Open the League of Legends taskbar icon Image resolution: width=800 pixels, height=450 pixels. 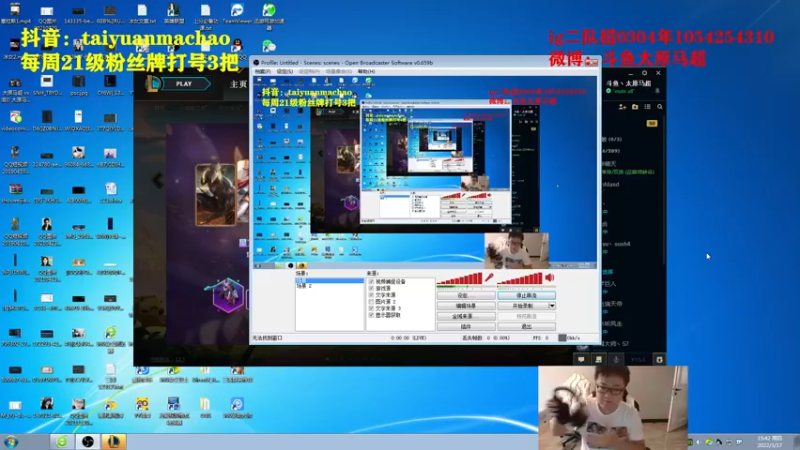coord(113,441)
